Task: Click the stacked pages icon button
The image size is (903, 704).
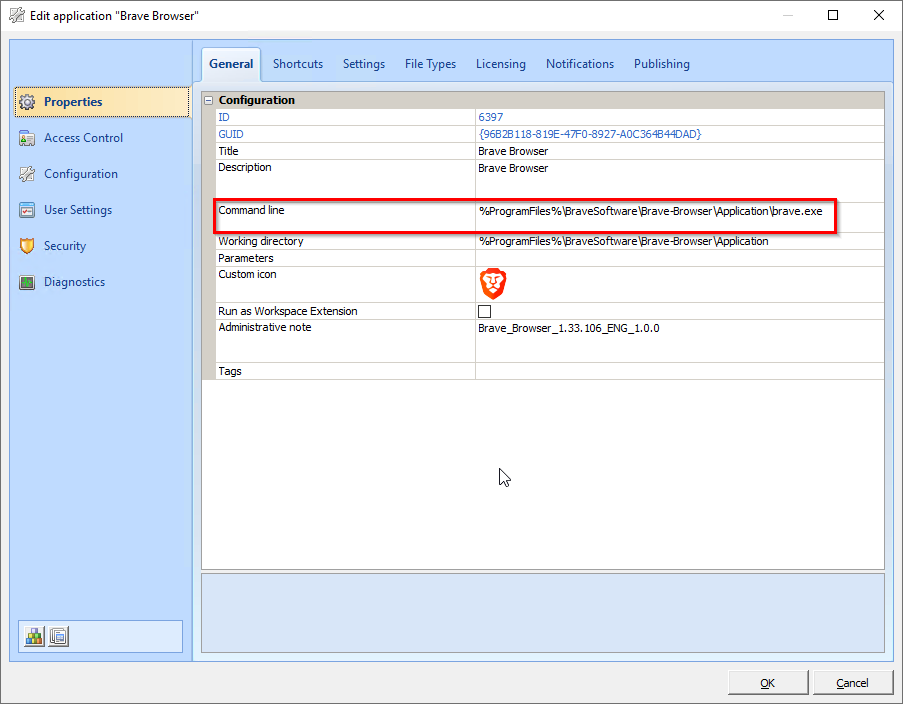Action: coord(59,636)
